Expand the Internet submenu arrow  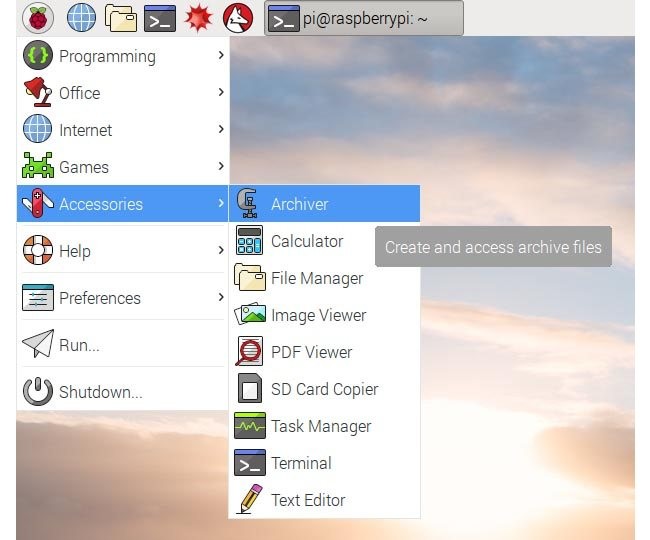click(x=221, y=129)
